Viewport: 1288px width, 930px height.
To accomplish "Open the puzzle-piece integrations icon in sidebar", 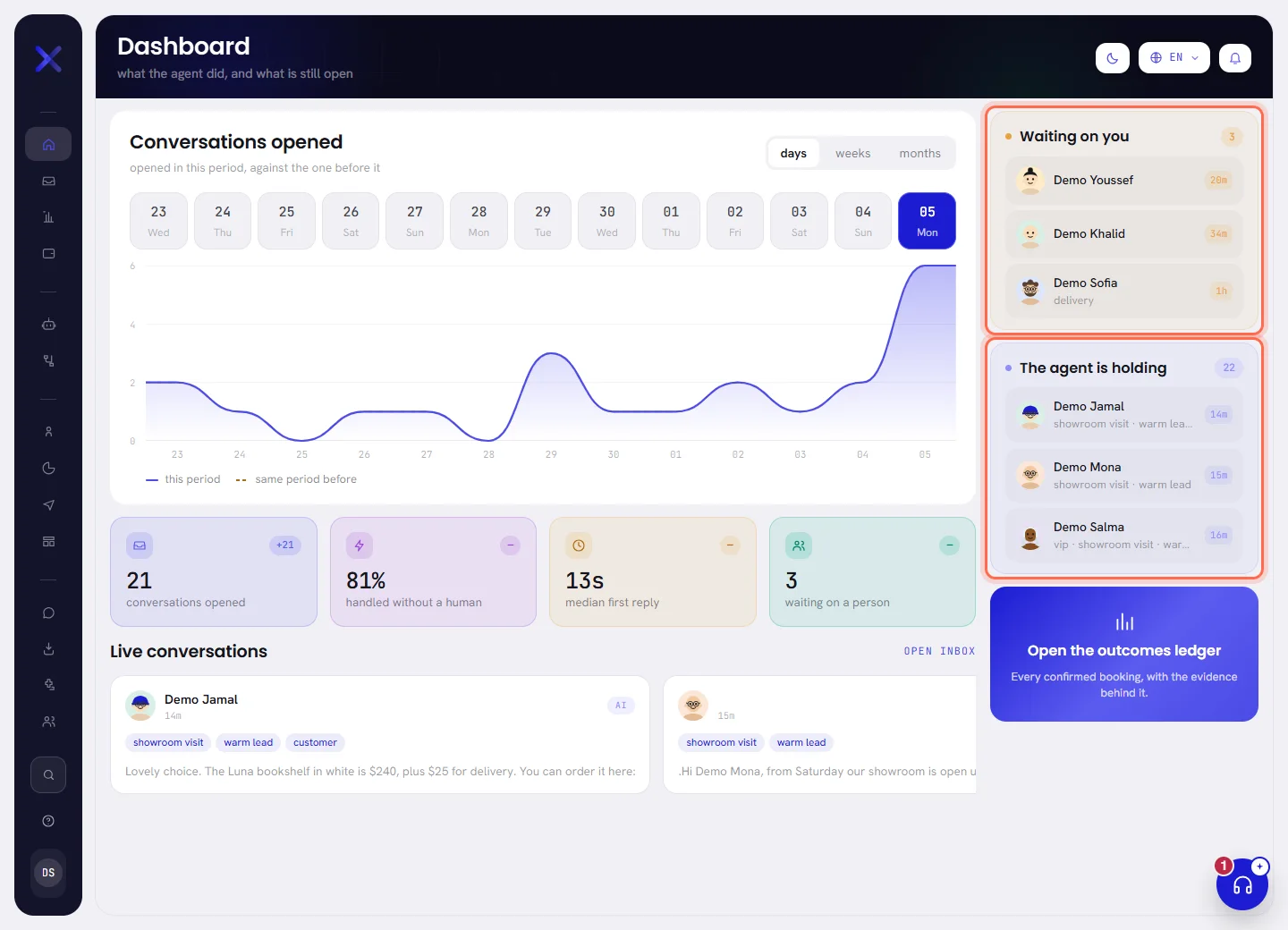I will coord(48,685).
